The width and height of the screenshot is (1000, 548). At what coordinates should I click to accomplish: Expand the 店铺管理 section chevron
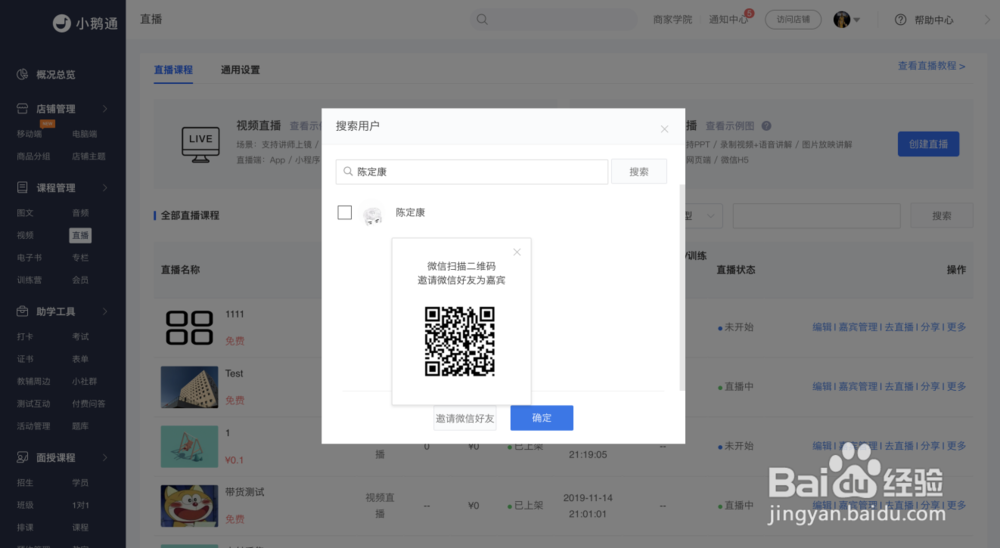tap(105, 108)
